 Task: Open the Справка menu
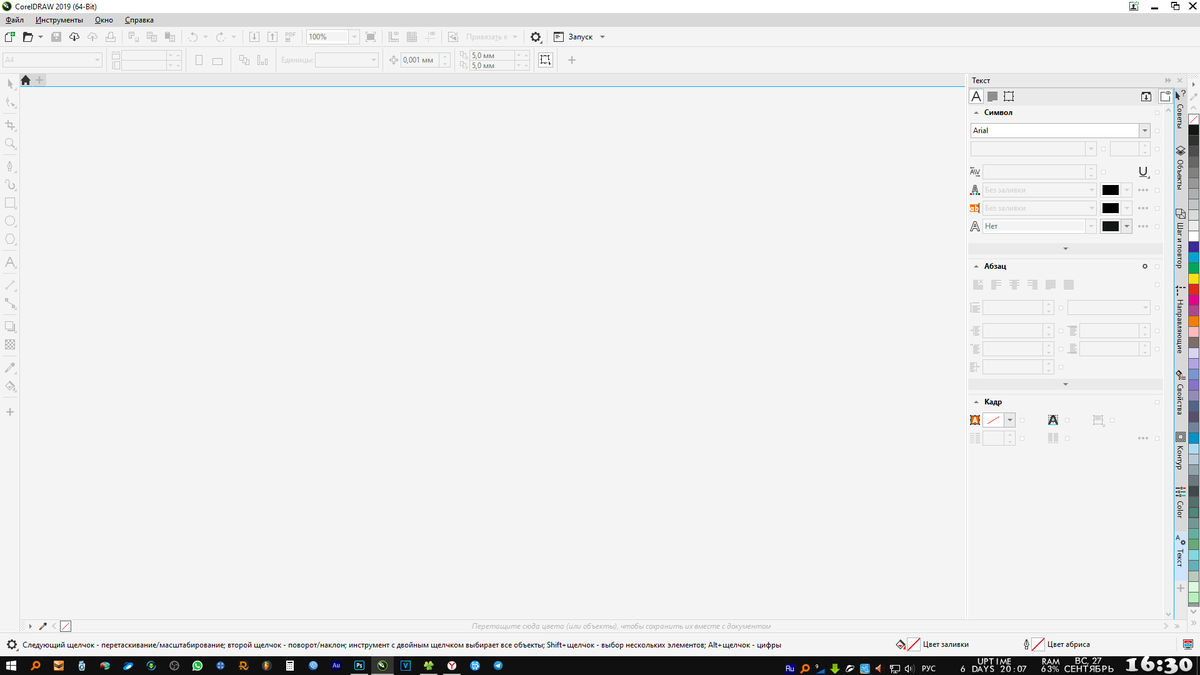[x=139, y=20]
